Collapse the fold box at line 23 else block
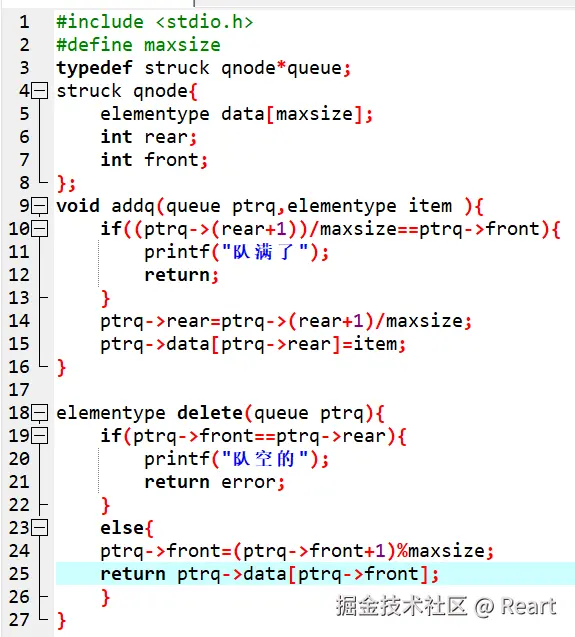 40,528
